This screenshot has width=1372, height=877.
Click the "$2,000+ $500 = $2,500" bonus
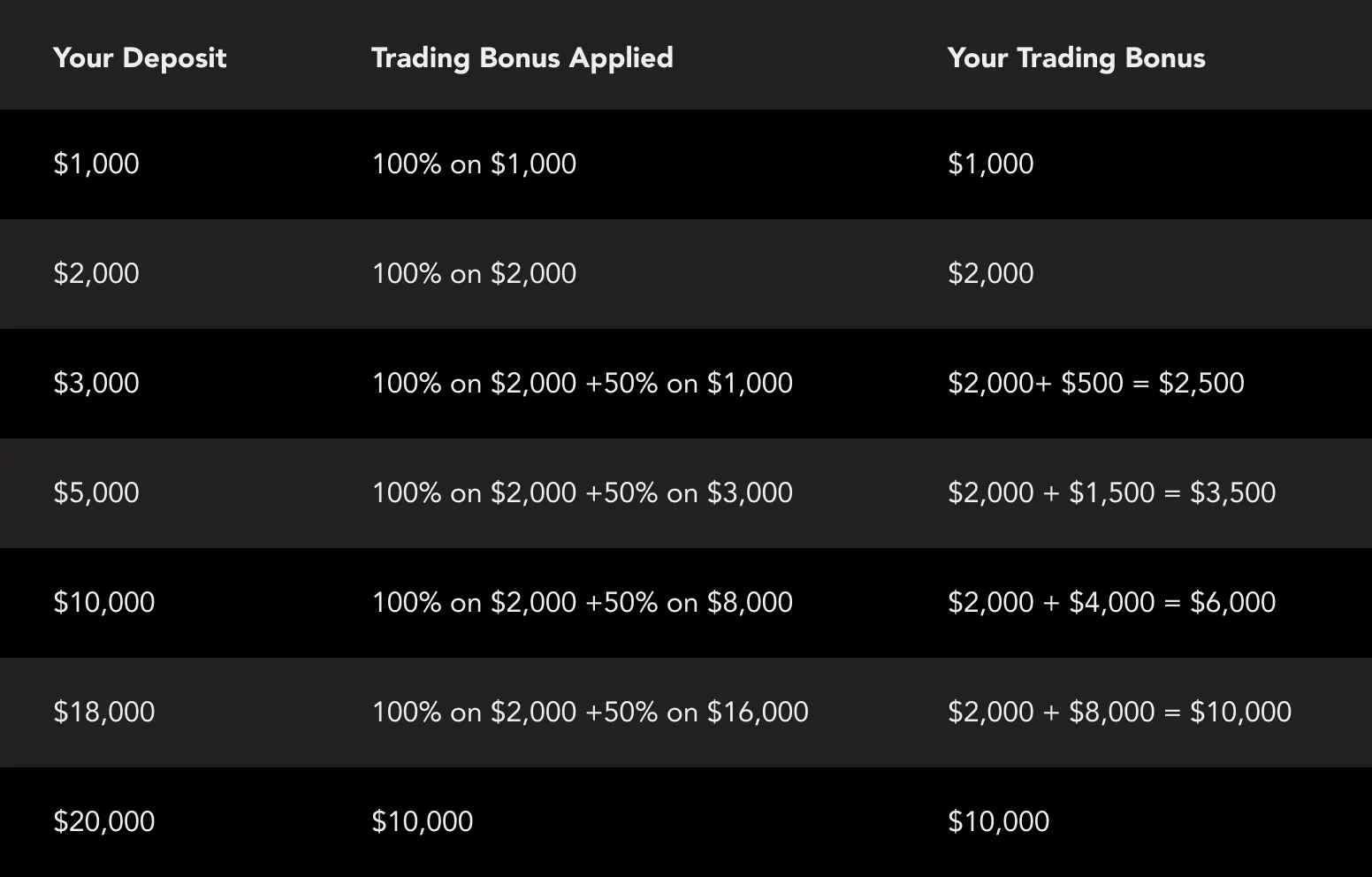coord(1095,383)
